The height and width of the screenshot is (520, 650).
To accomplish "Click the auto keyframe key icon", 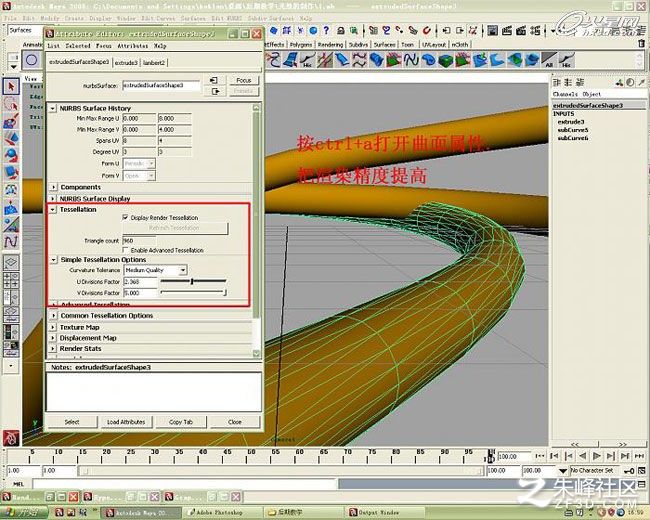I will click(x=629, y=471).
